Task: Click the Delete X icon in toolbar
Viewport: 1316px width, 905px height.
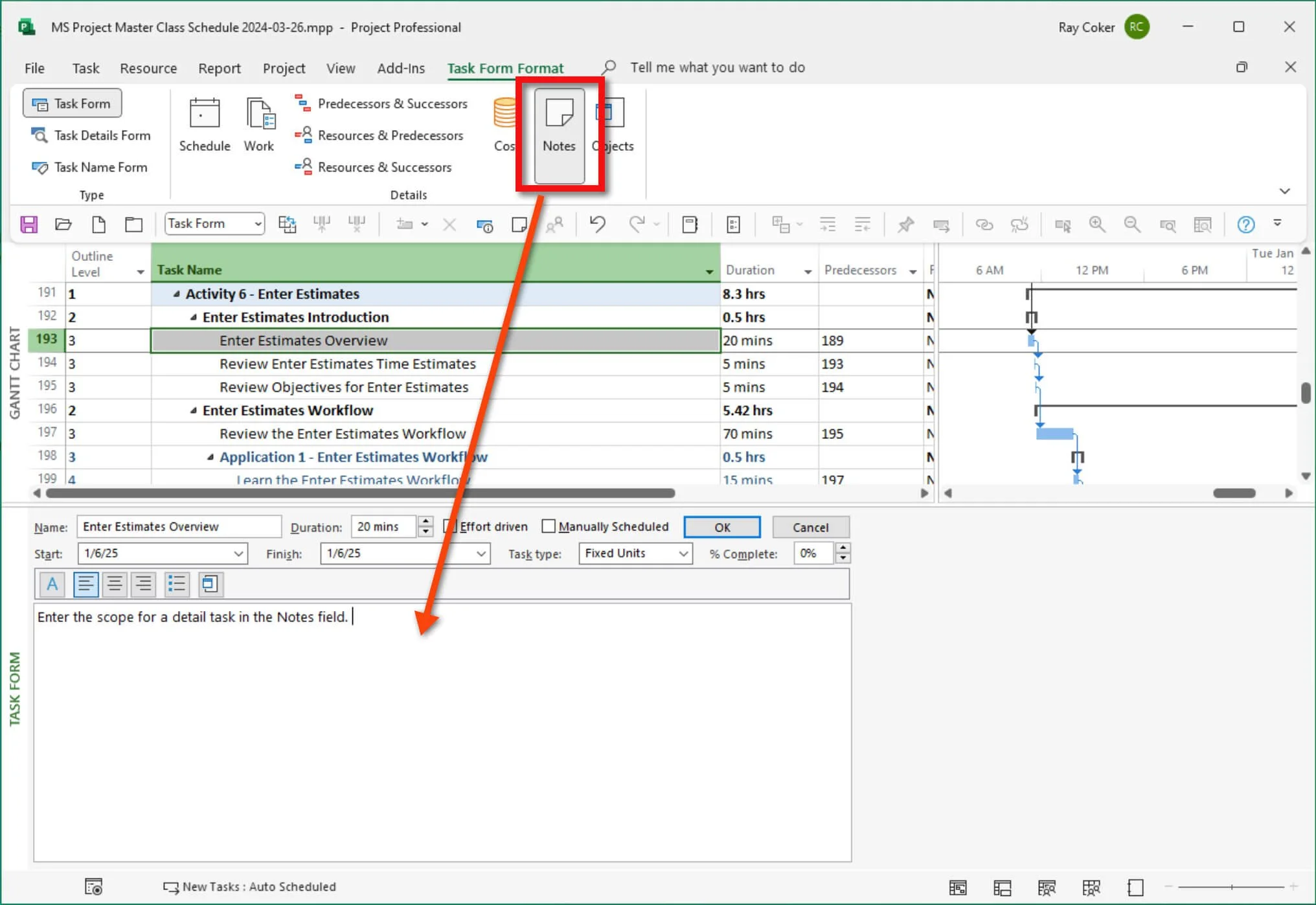Action: point(449,225)
